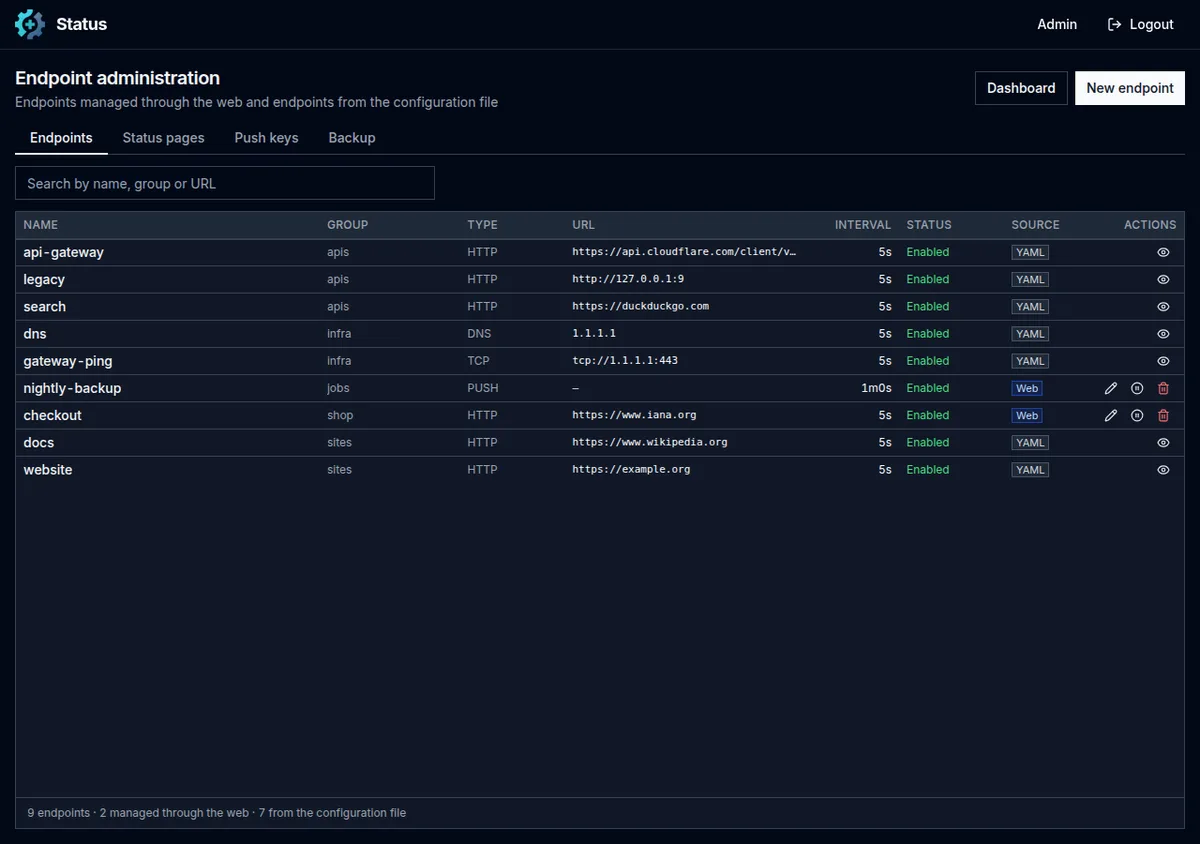Open the Status pages tab
The height and width of the screenshot is (844, 1200).
[x=163, y=138]
